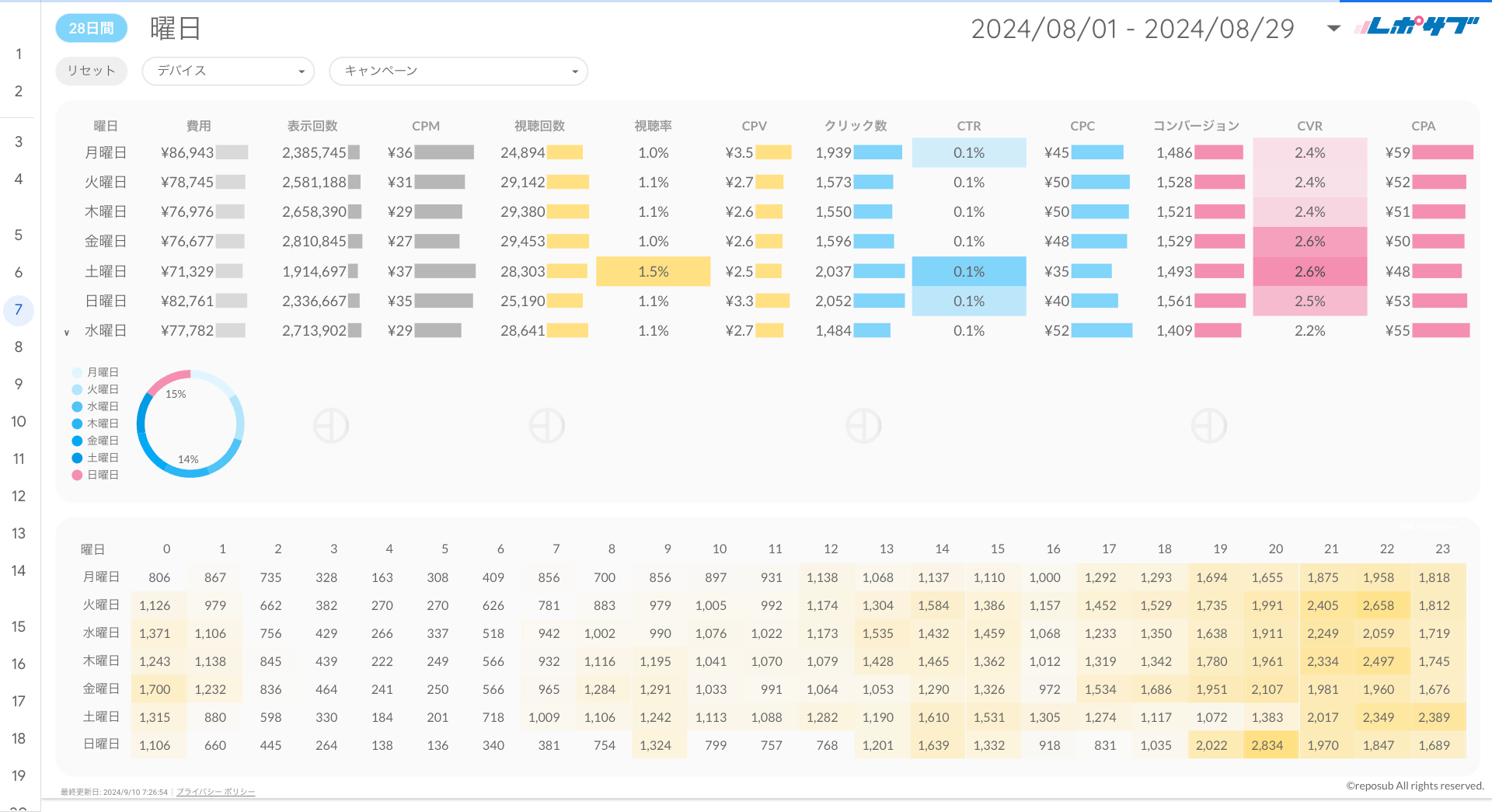Screen dimensions: 1492x812
Task: Open the キャンペーン filter dropdown
Action: (458, 71)
